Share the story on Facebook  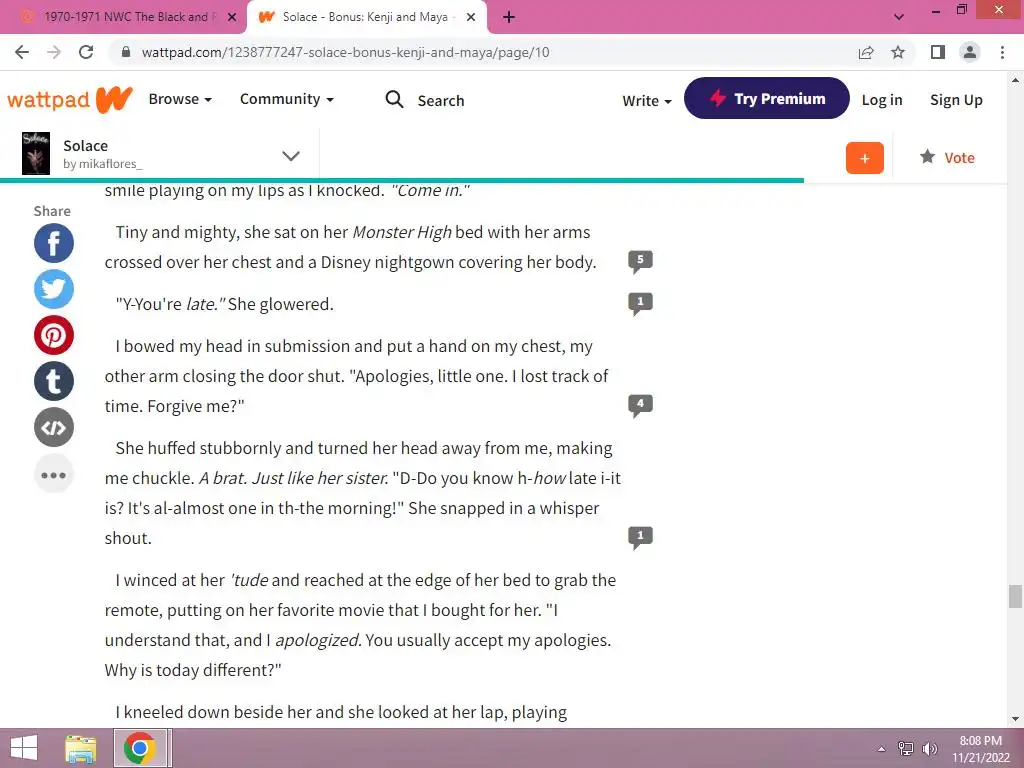[x=54, y=243]
